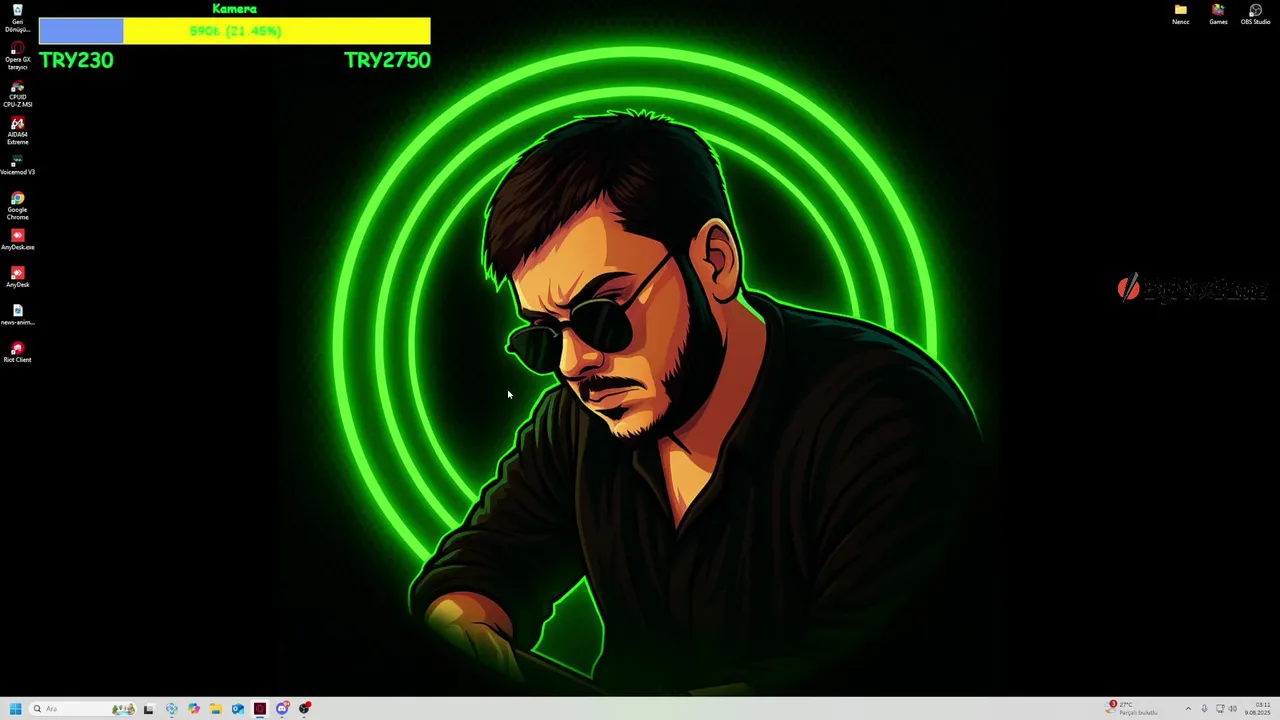
Task: Switch to the dark red app in the taskbar
Action: pos(260,709)
